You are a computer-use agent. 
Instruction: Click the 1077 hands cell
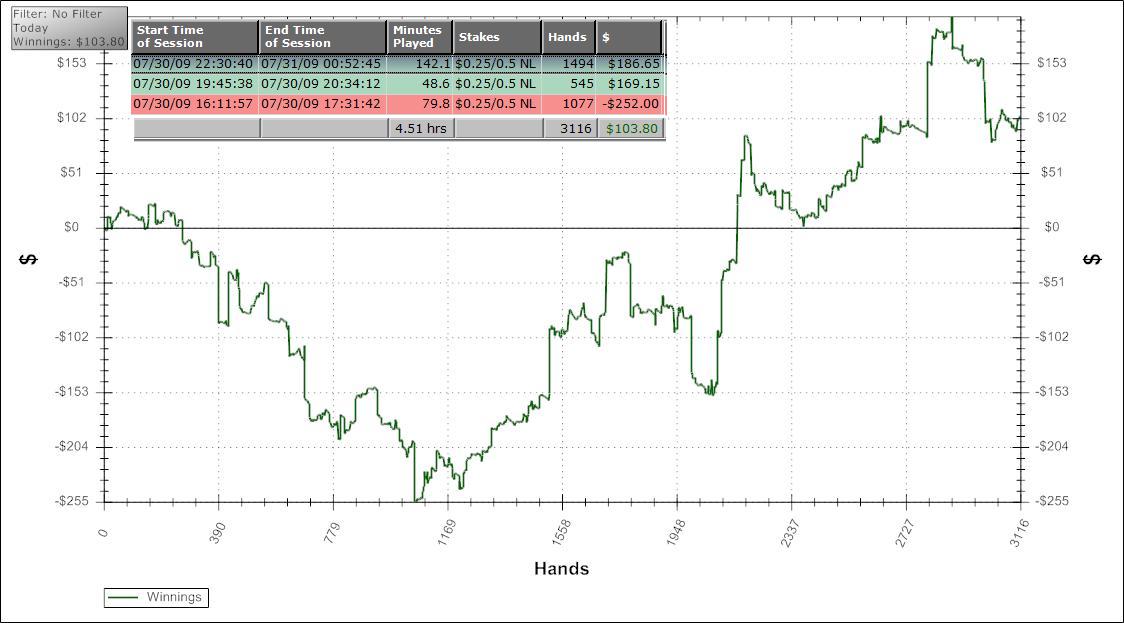coord(569,104)
